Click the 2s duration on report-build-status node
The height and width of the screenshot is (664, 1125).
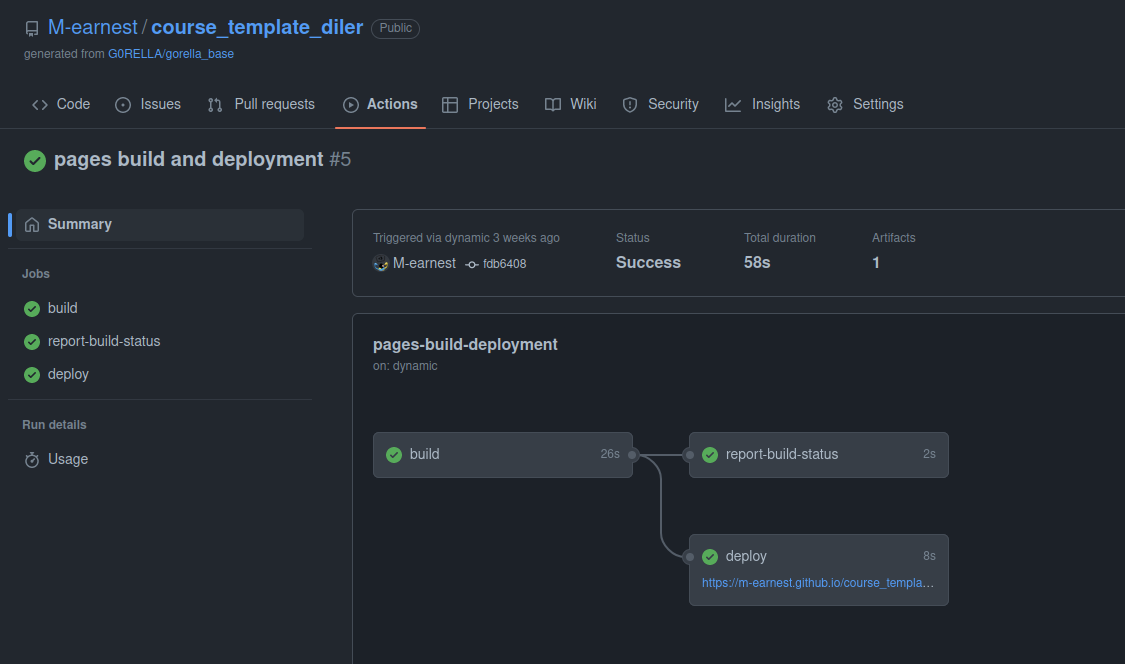929,454
